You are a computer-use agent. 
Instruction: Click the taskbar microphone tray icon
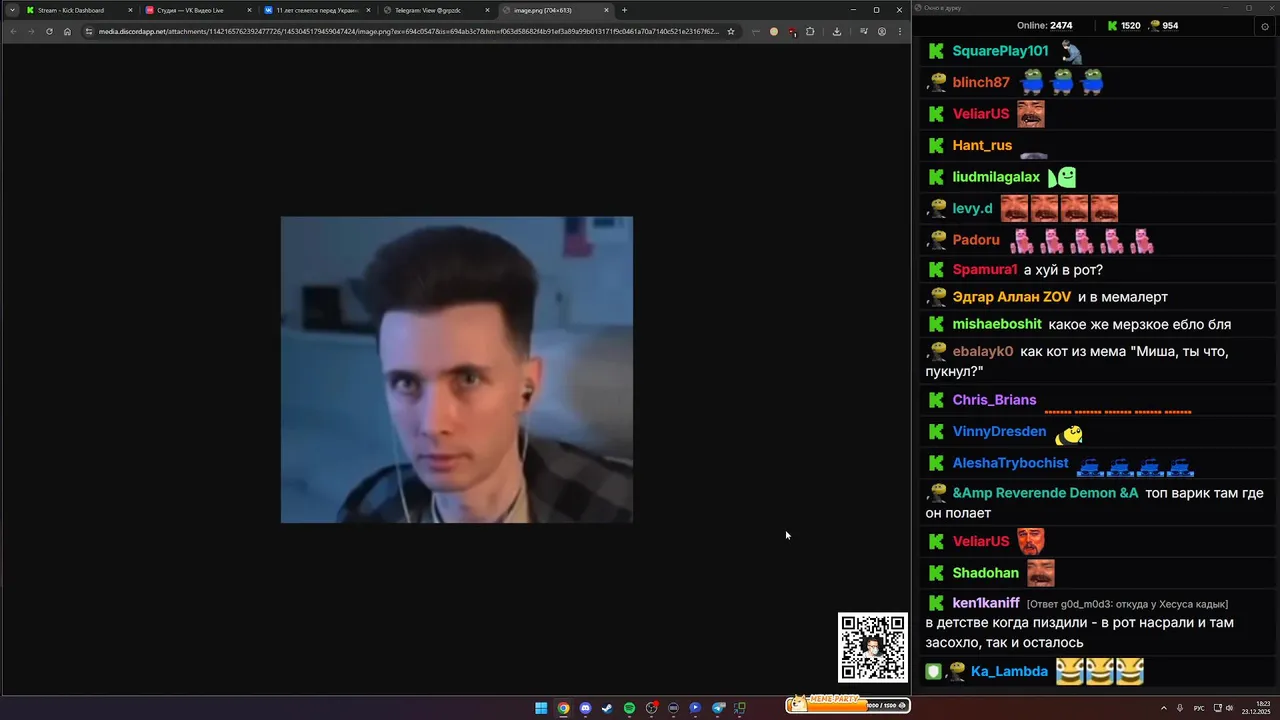pos(1180,708)
